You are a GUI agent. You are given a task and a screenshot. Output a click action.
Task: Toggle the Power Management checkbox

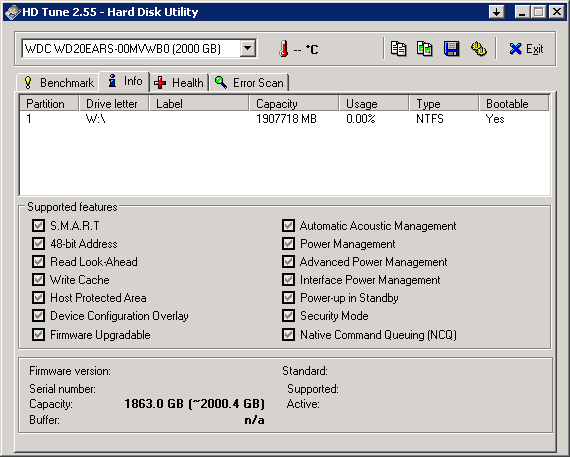coord(288,243)
